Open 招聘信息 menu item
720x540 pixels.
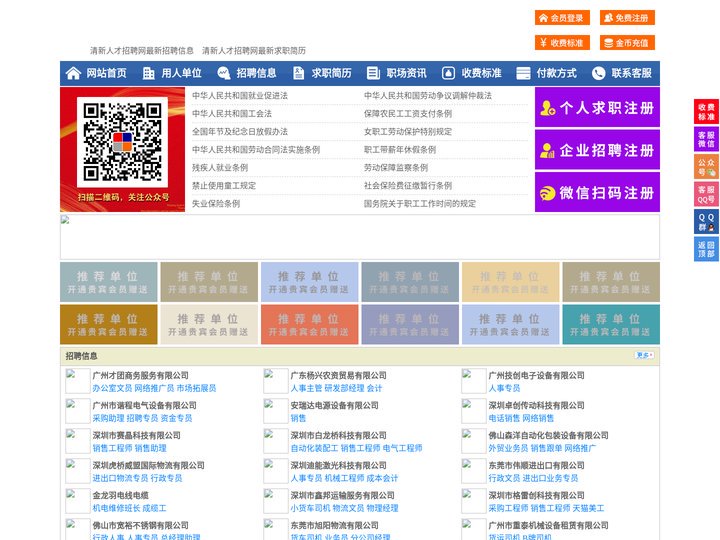(x=256, y=73)
